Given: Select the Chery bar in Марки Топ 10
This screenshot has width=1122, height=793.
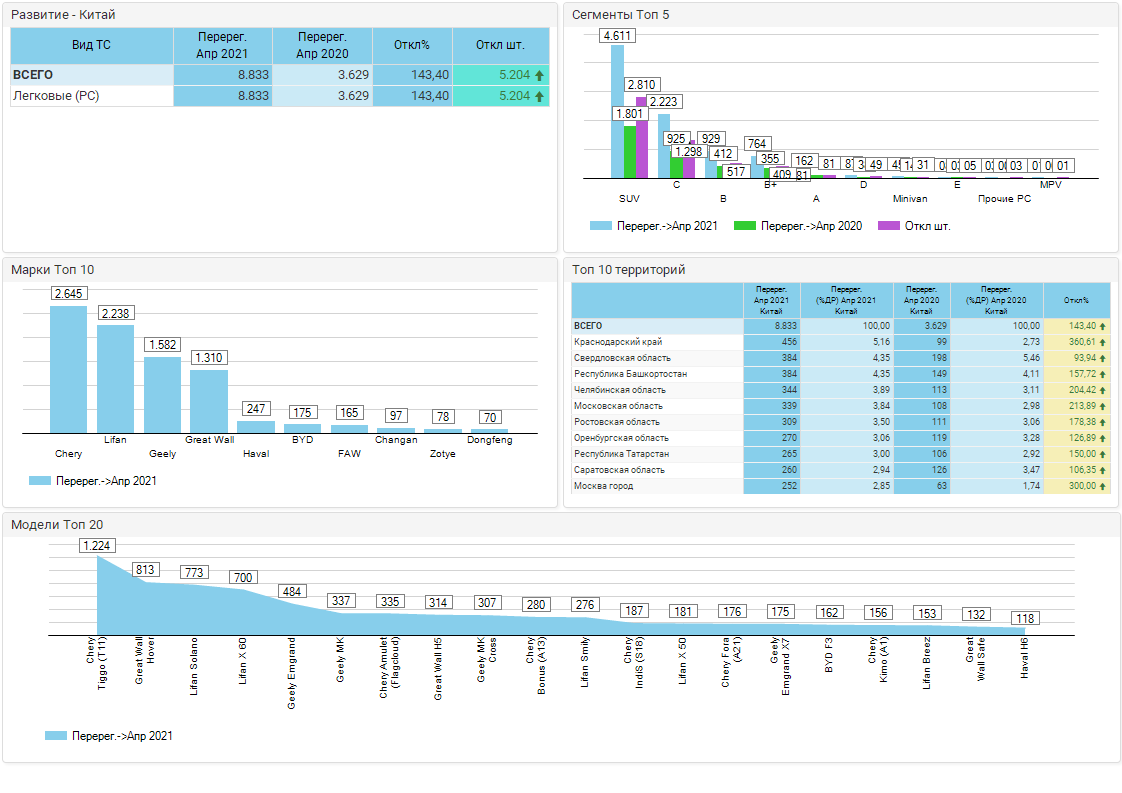Looking at the screenshot, I should [69, 369].
